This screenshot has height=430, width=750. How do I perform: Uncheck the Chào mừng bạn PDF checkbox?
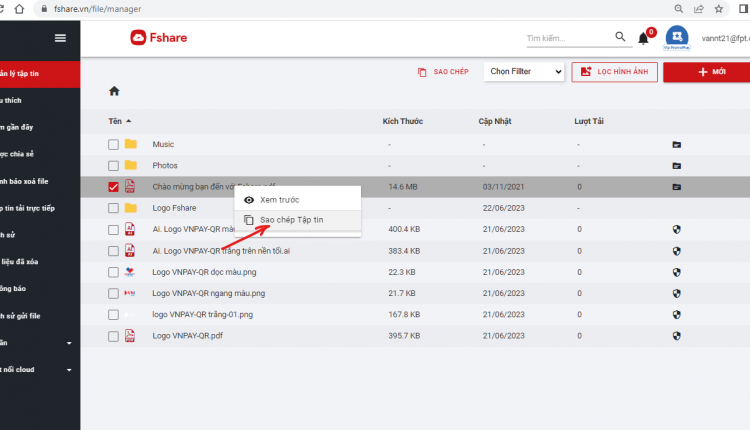click(x=113, y=187)
